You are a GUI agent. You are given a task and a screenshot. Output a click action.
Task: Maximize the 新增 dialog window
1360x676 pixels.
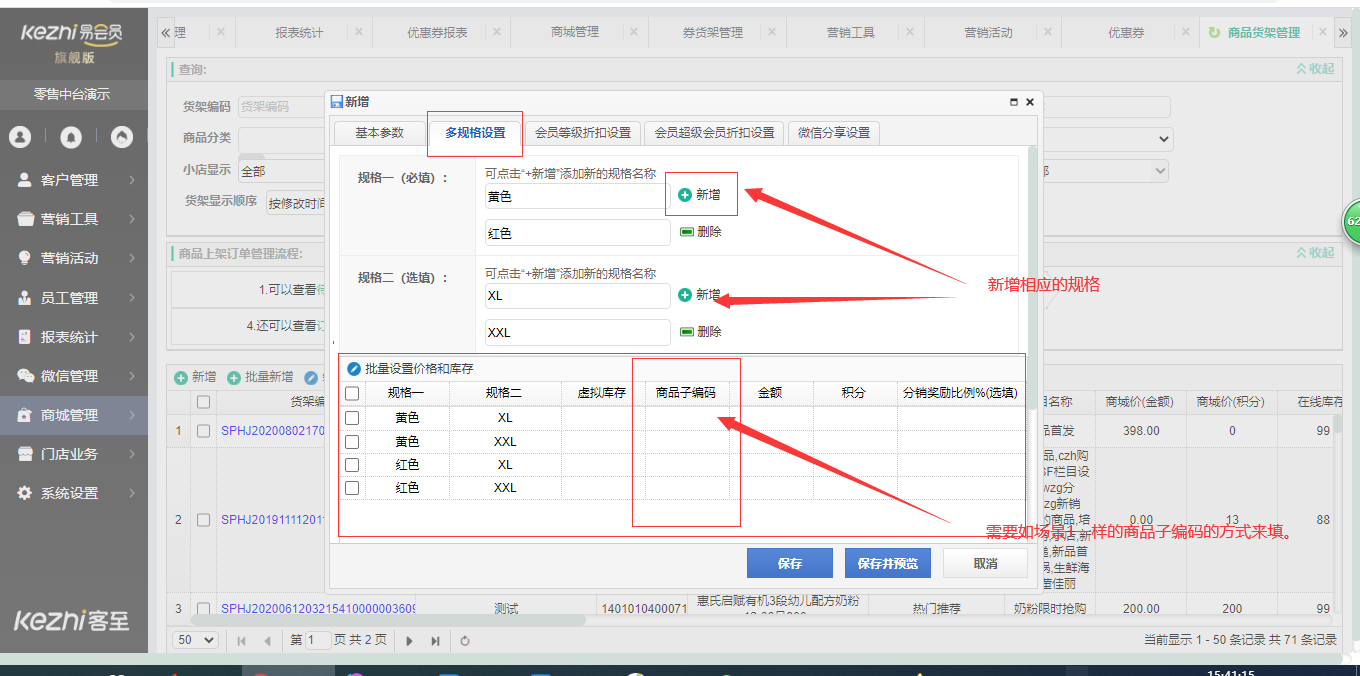(1013, 102)
